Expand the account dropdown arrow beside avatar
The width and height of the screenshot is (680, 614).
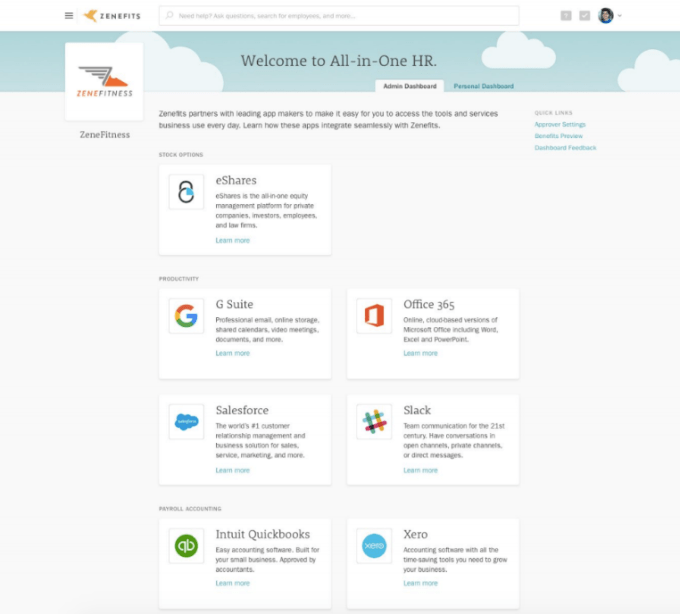(620, 16)
